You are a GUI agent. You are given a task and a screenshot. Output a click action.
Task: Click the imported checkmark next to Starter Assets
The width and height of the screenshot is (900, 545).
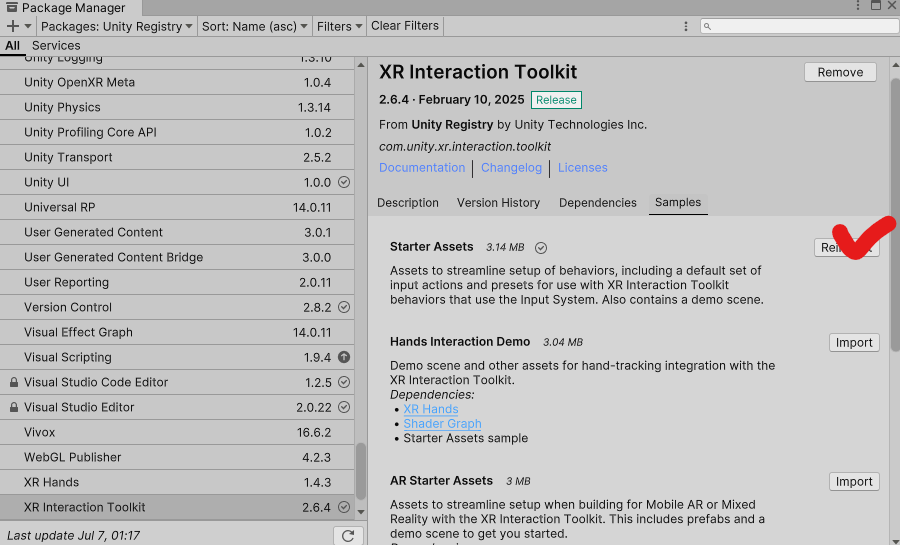tap(541, 248)
